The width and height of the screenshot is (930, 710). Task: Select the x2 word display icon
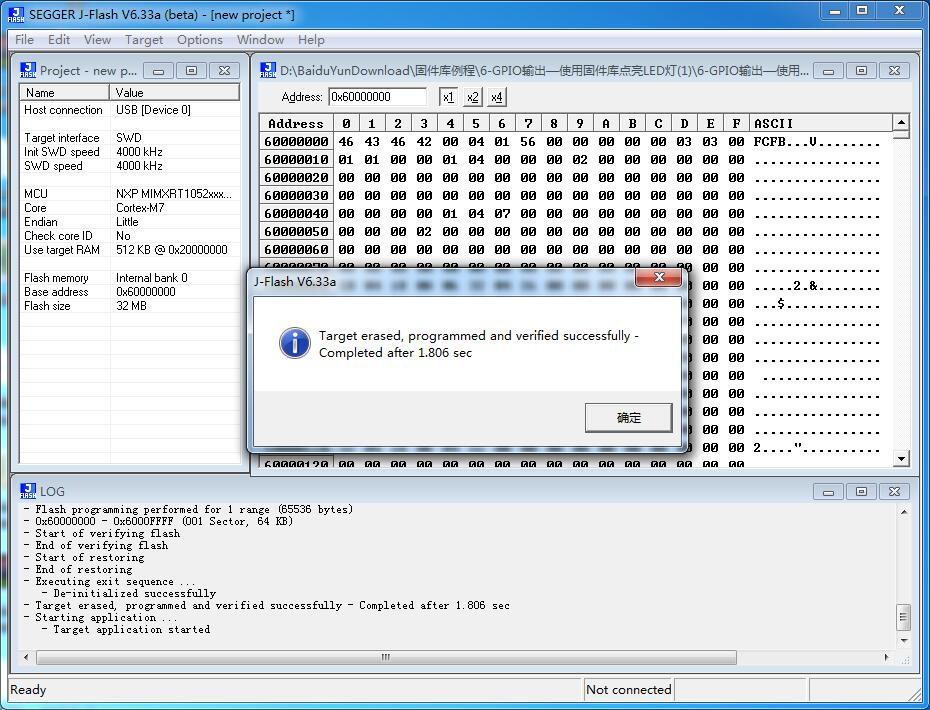(470, 97)
